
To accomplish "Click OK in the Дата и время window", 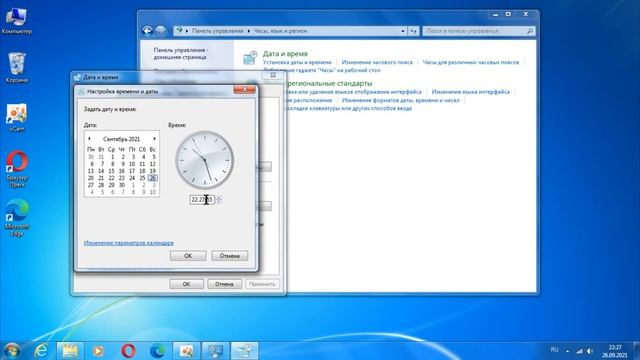I will point(187,284).
